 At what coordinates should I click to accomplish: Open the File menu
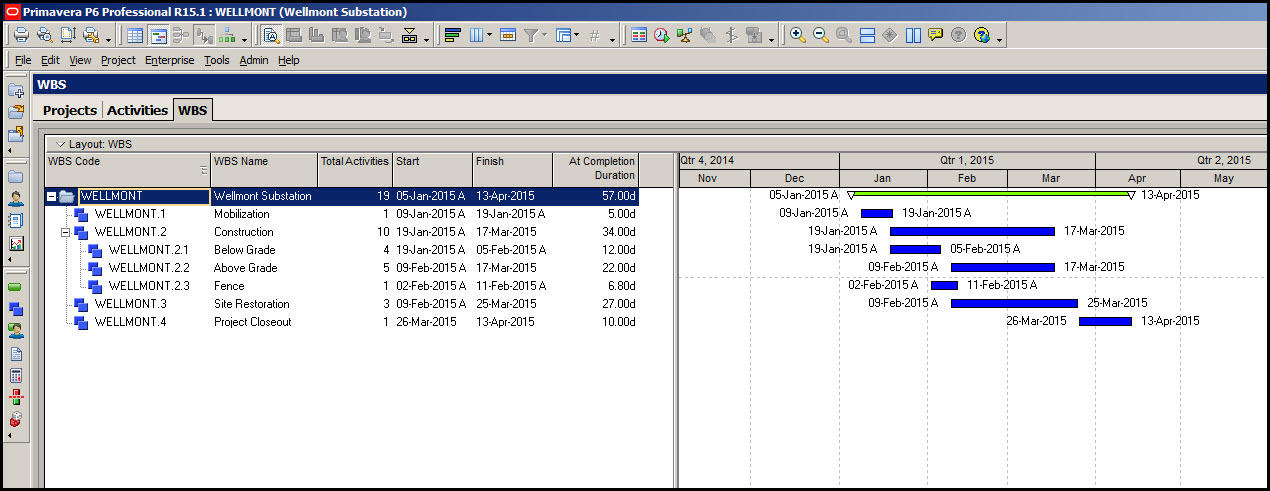tap(23, 60)
